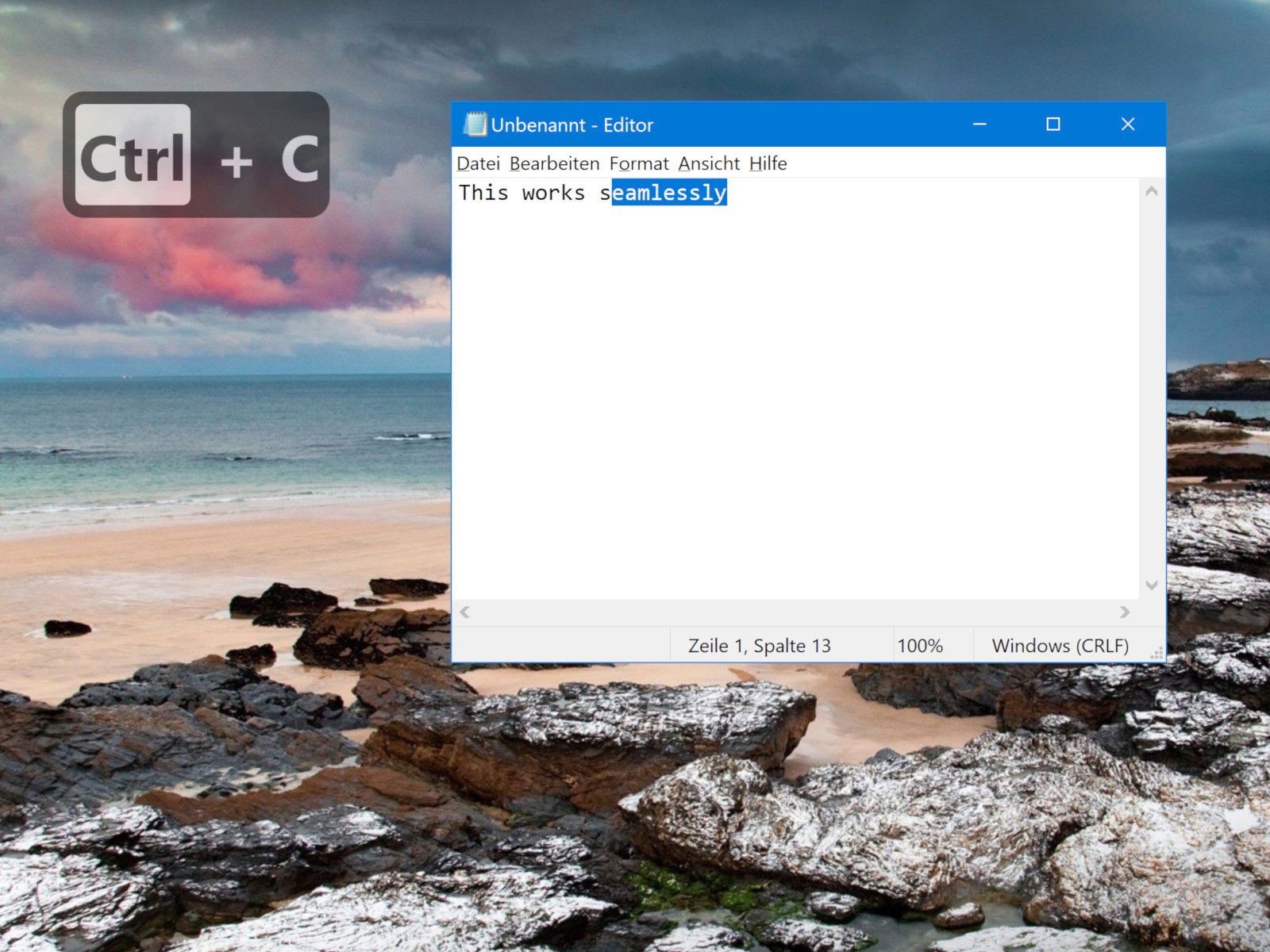Open the Format menu
1270x952 pixels.
click(x=639, y=163)
